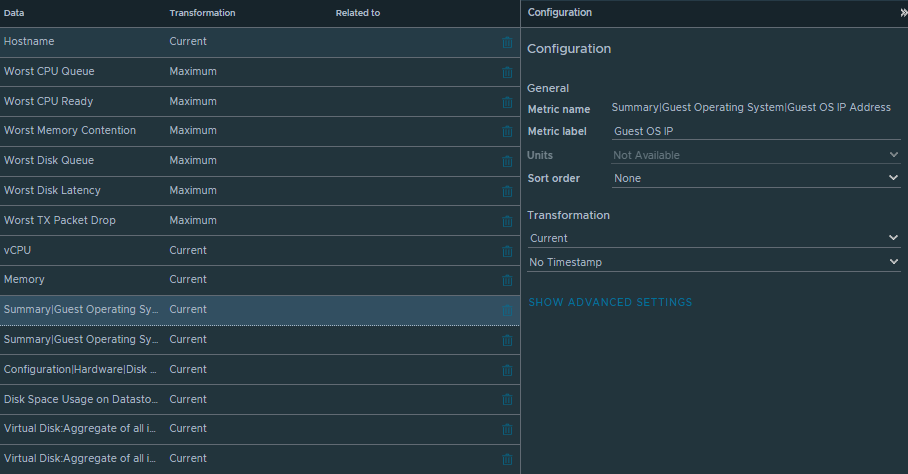Click the Data column header

[14, 13]
